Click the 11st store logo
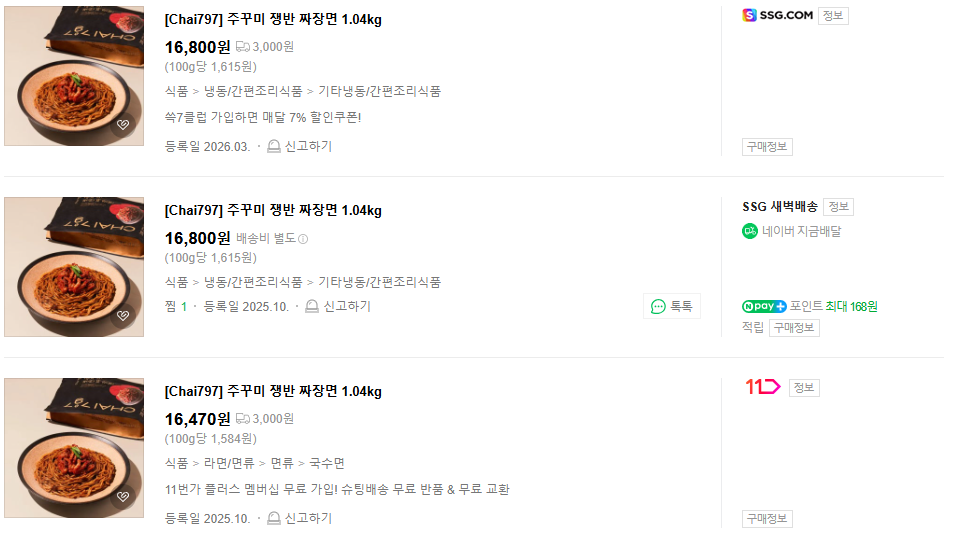Viewport: 972px width, 546px height. coord(762,387)
